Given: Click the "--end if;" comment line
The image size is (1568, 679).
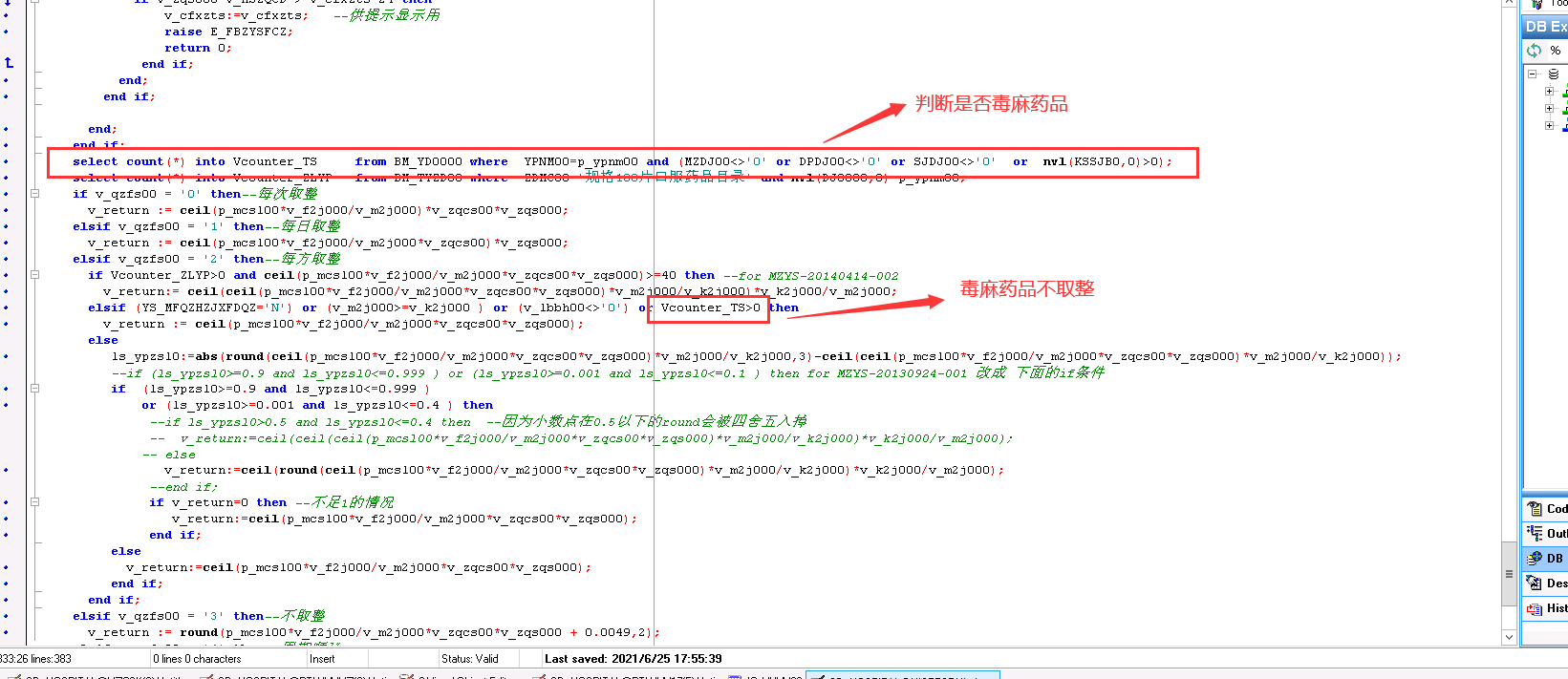Looking at the screenshot, I should pos(183,487).
